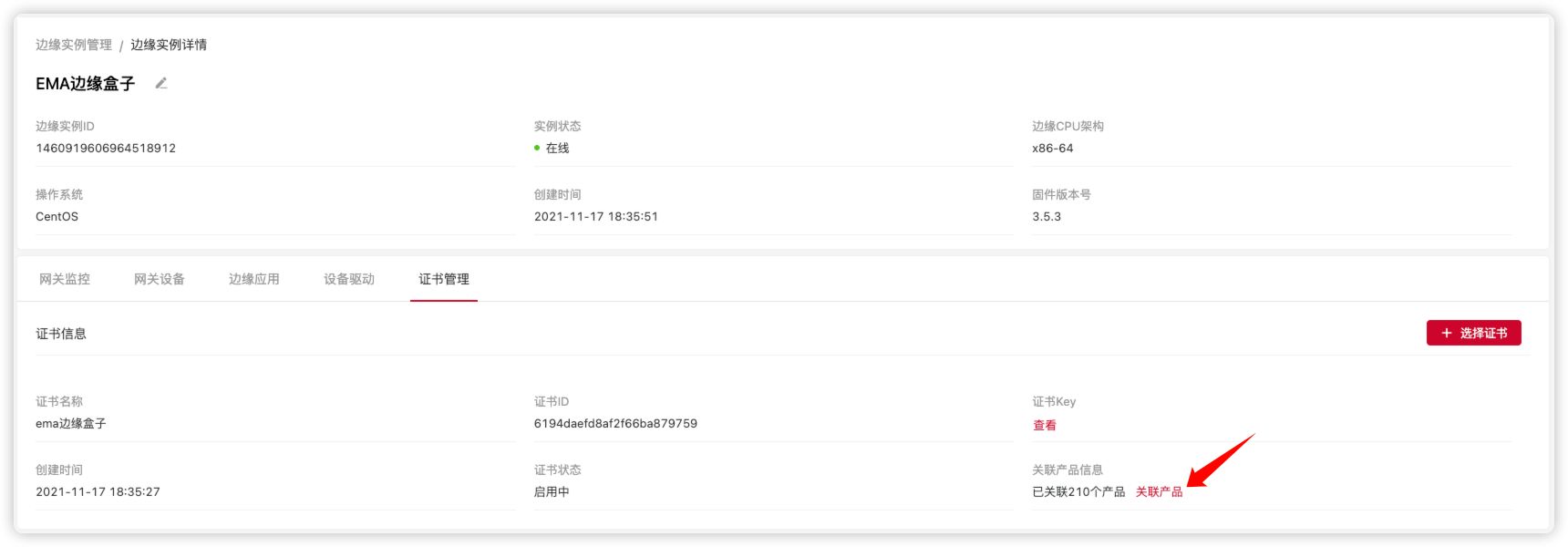Go to the 设备驱动 tab
Viewport: 1568px width, 547px height.
coord(349,279)
